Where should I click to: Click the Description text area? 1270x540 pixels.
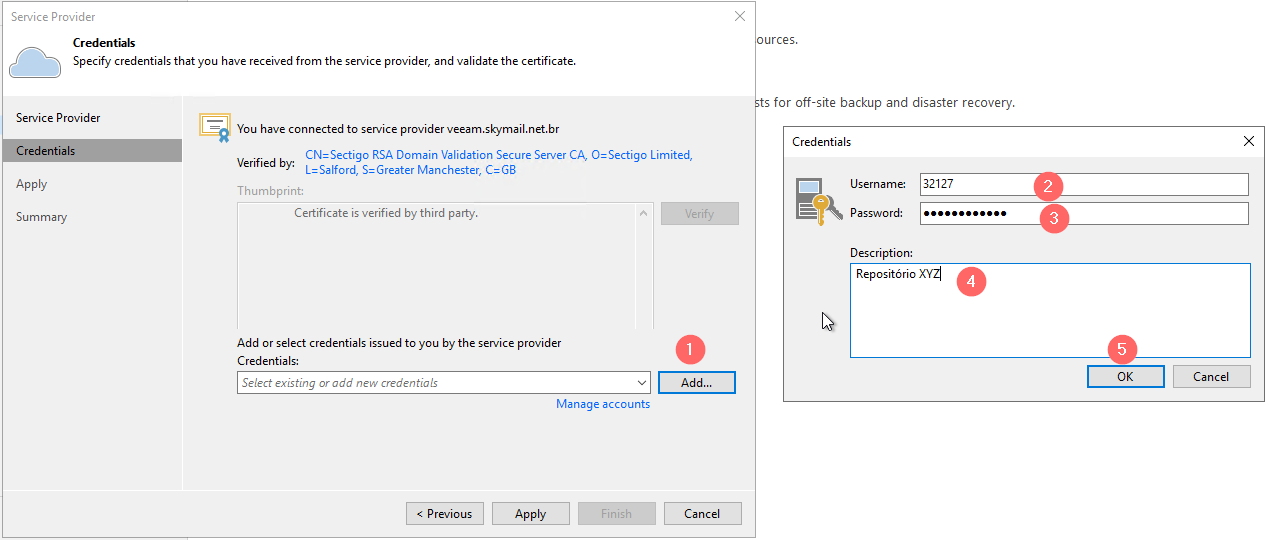(1050, 310)
